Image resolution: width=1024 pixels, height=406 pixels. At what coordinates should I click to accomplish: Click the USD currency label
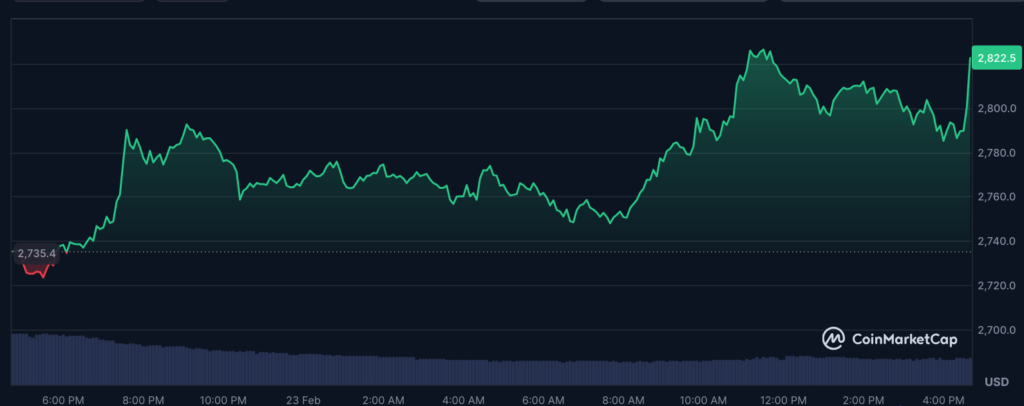click(996, 382)
